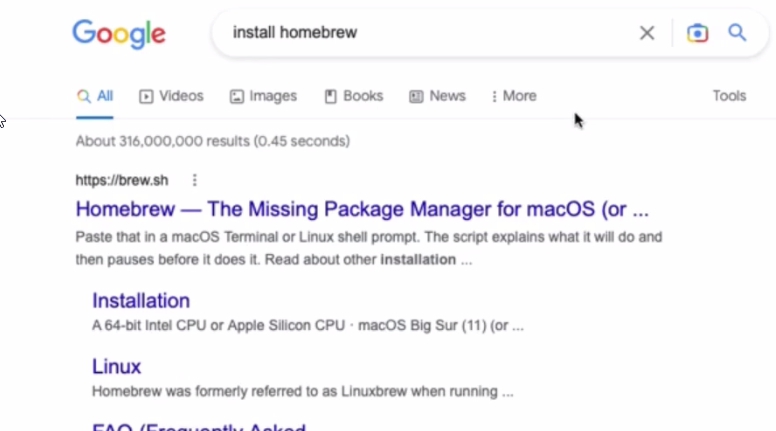The height and width of the screenshot is (431, 776).
Task: Click the Videos tab play icon
Action: [146, 96]
